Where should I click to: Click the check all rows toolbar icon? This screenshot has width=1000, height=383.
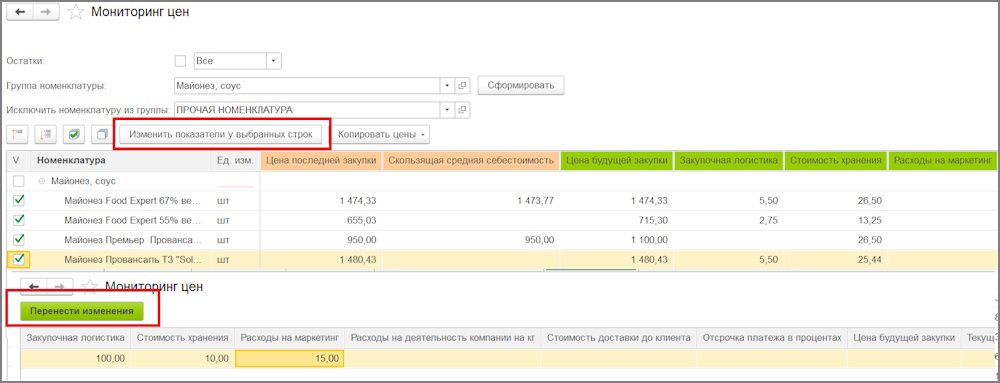[75, 134]
